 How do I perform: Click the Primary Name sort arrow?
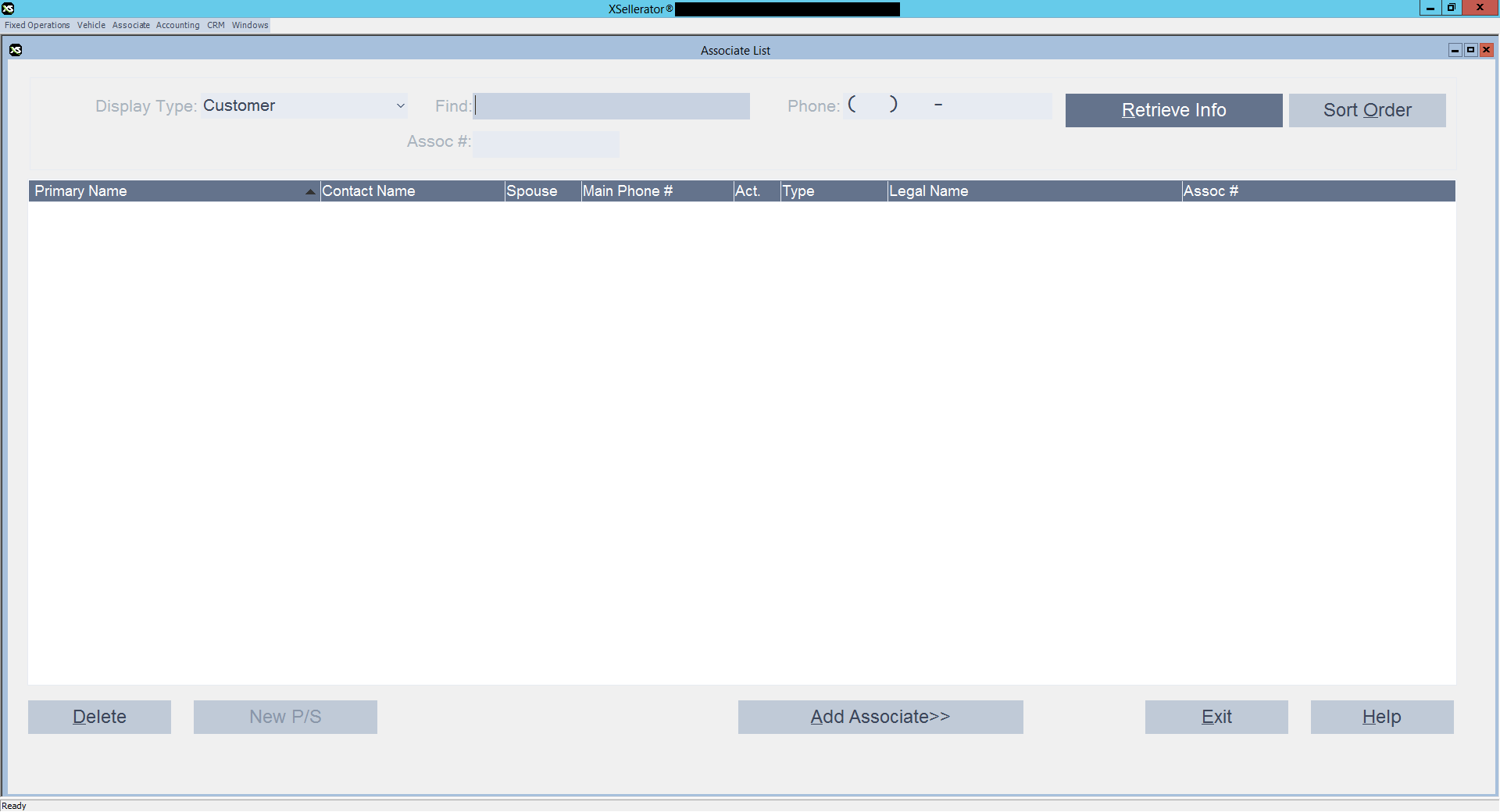click(x=310, y=191)
